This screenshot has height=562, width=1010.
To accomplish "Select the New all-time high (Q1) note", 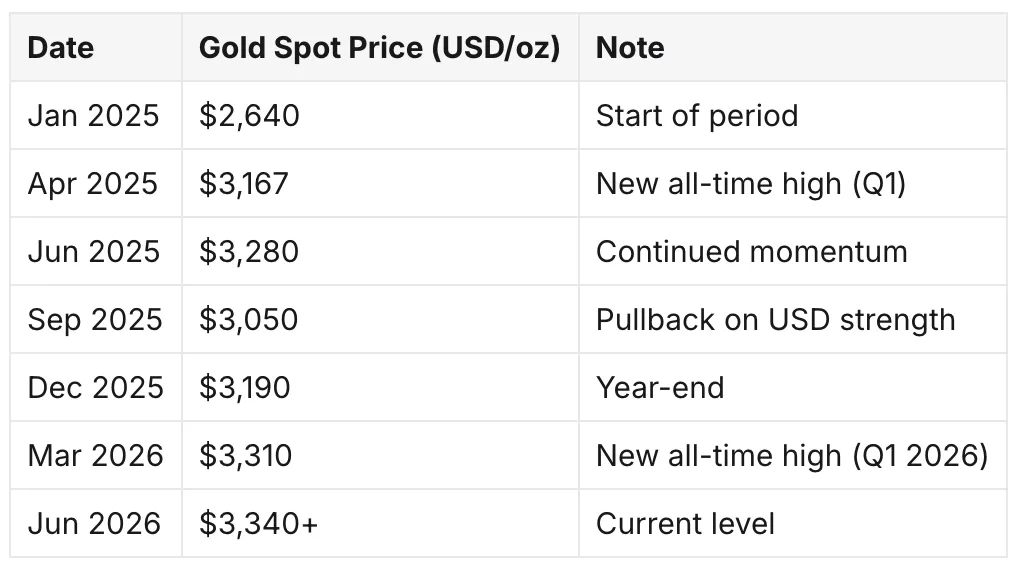I will (751, 184).
